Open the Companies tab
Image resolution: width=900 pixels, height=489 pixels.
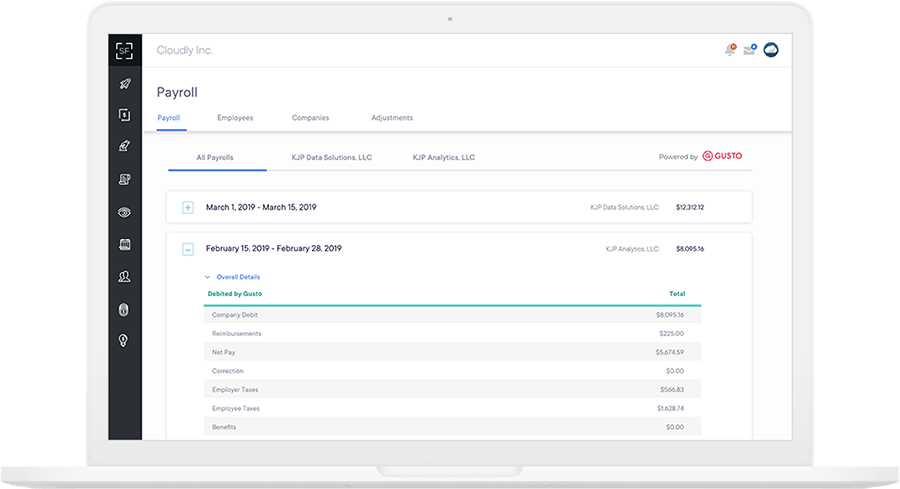click(310, 118)
